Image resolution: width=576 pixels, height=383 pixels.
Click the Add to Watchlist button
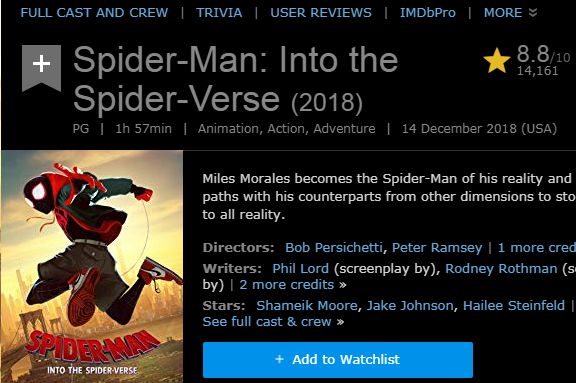pyautogui.click(x=338, y=359)
